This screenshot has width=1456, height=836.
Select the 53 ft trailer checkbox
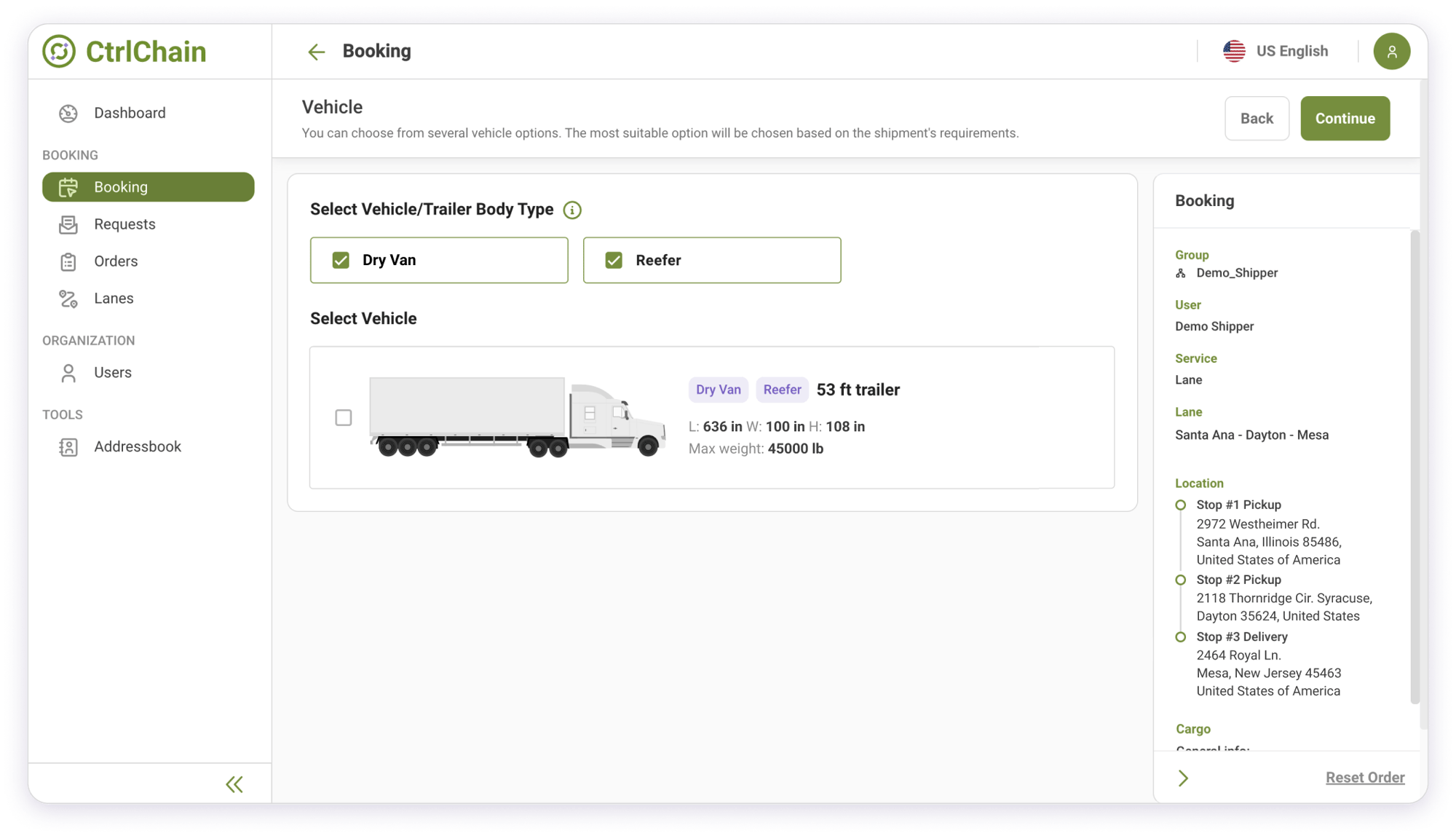tap(344, 418)
